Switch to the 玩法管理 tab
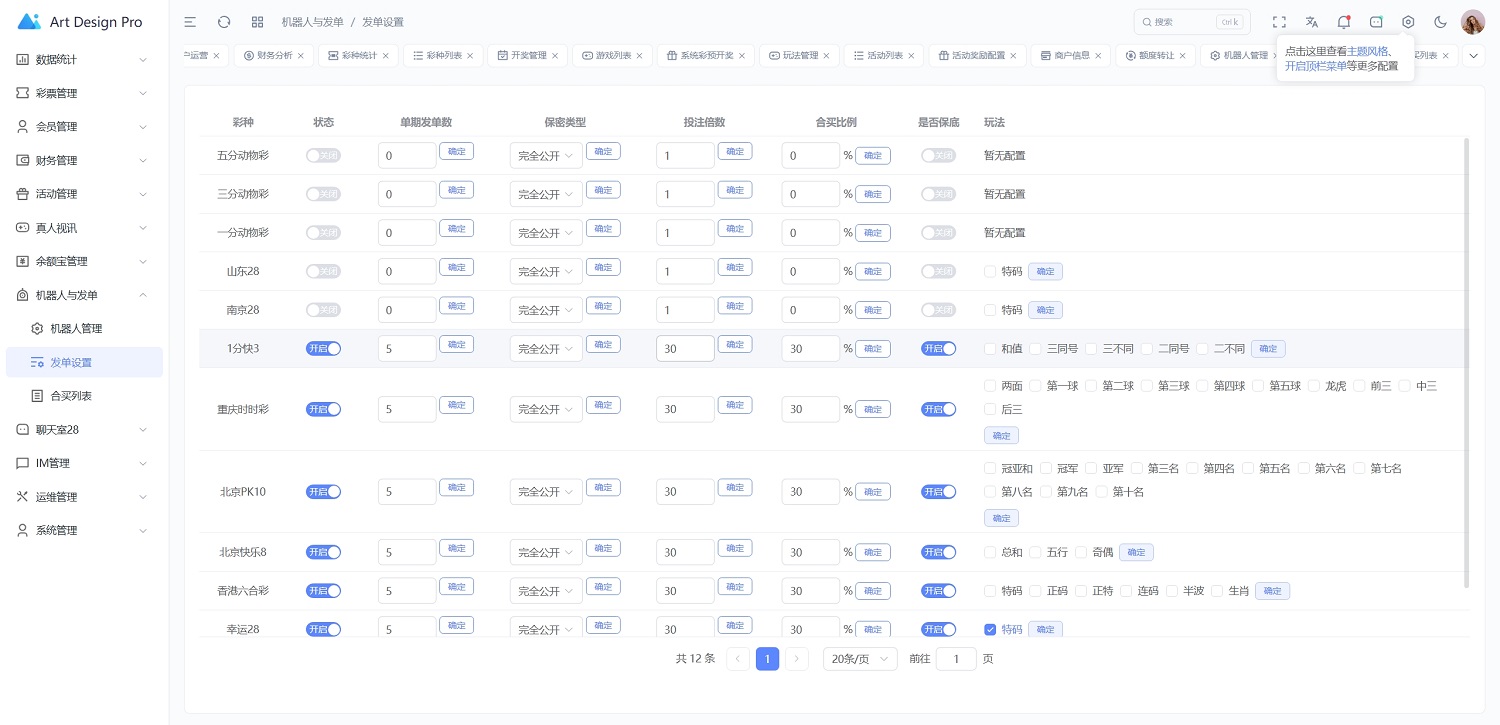 pos(799,56)
